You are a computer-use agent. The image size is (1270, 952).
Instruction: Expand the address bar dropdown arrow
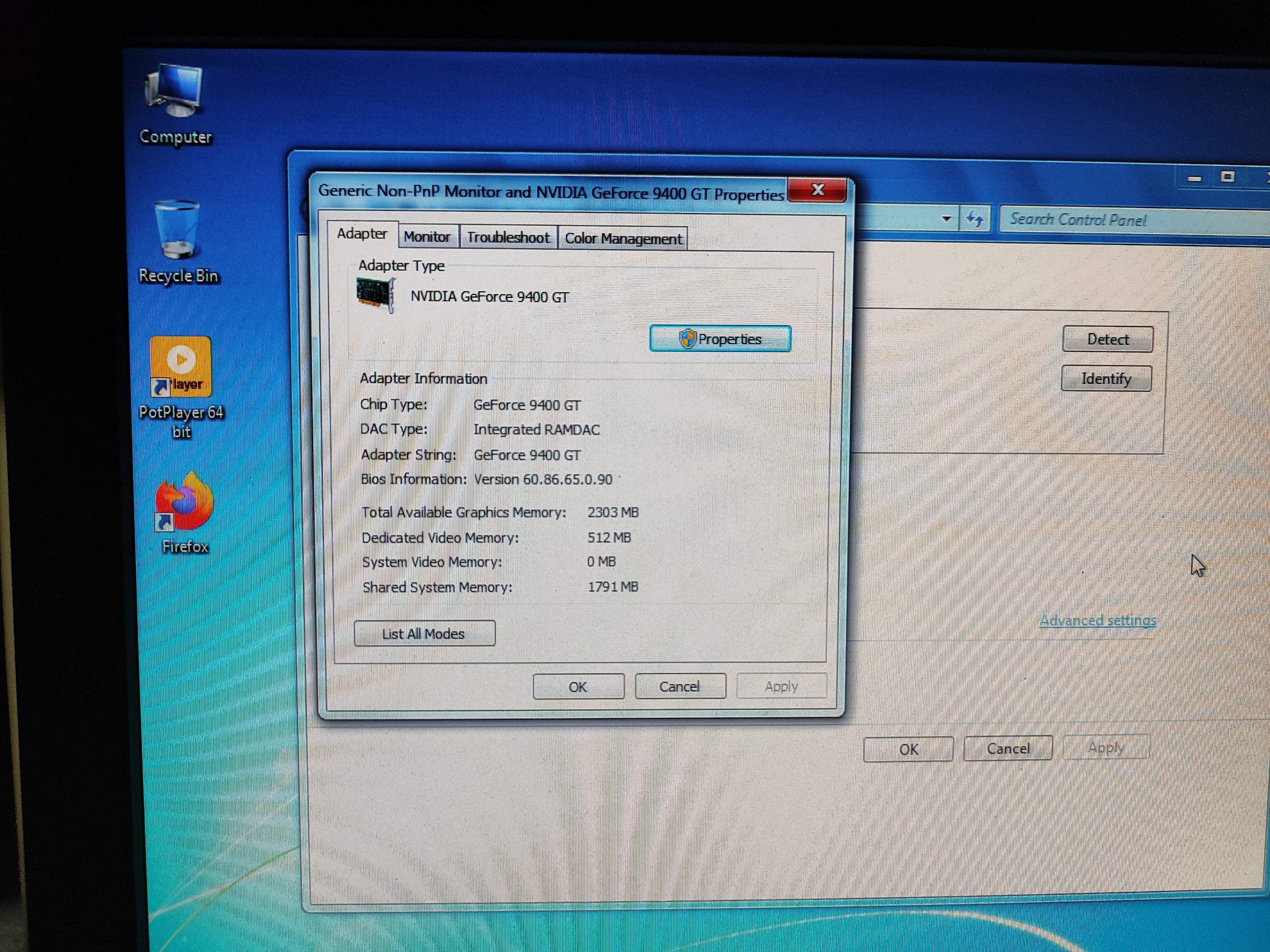coord(947,219)
